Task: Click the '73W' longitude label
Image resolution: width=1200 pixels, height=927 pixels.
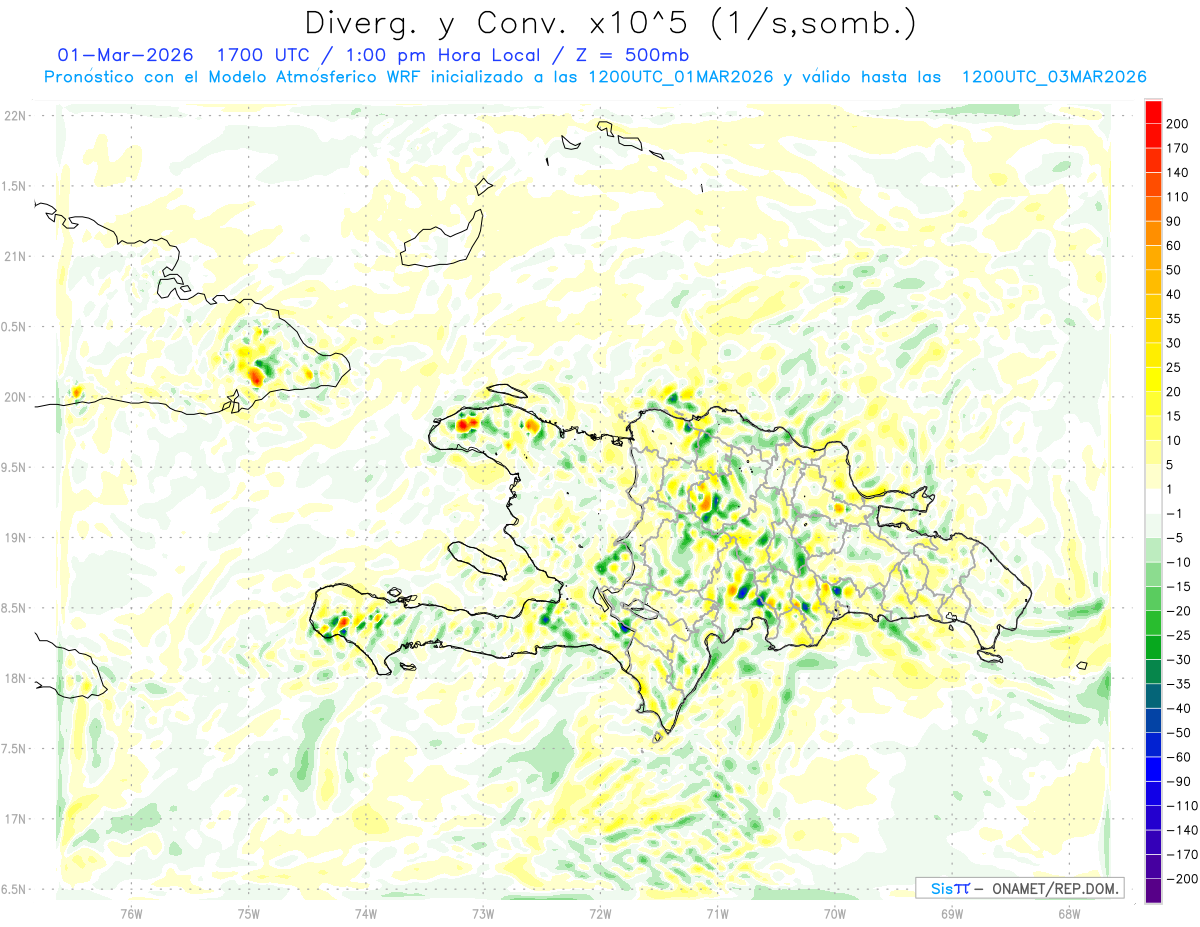Action: [x=483, y=913]
